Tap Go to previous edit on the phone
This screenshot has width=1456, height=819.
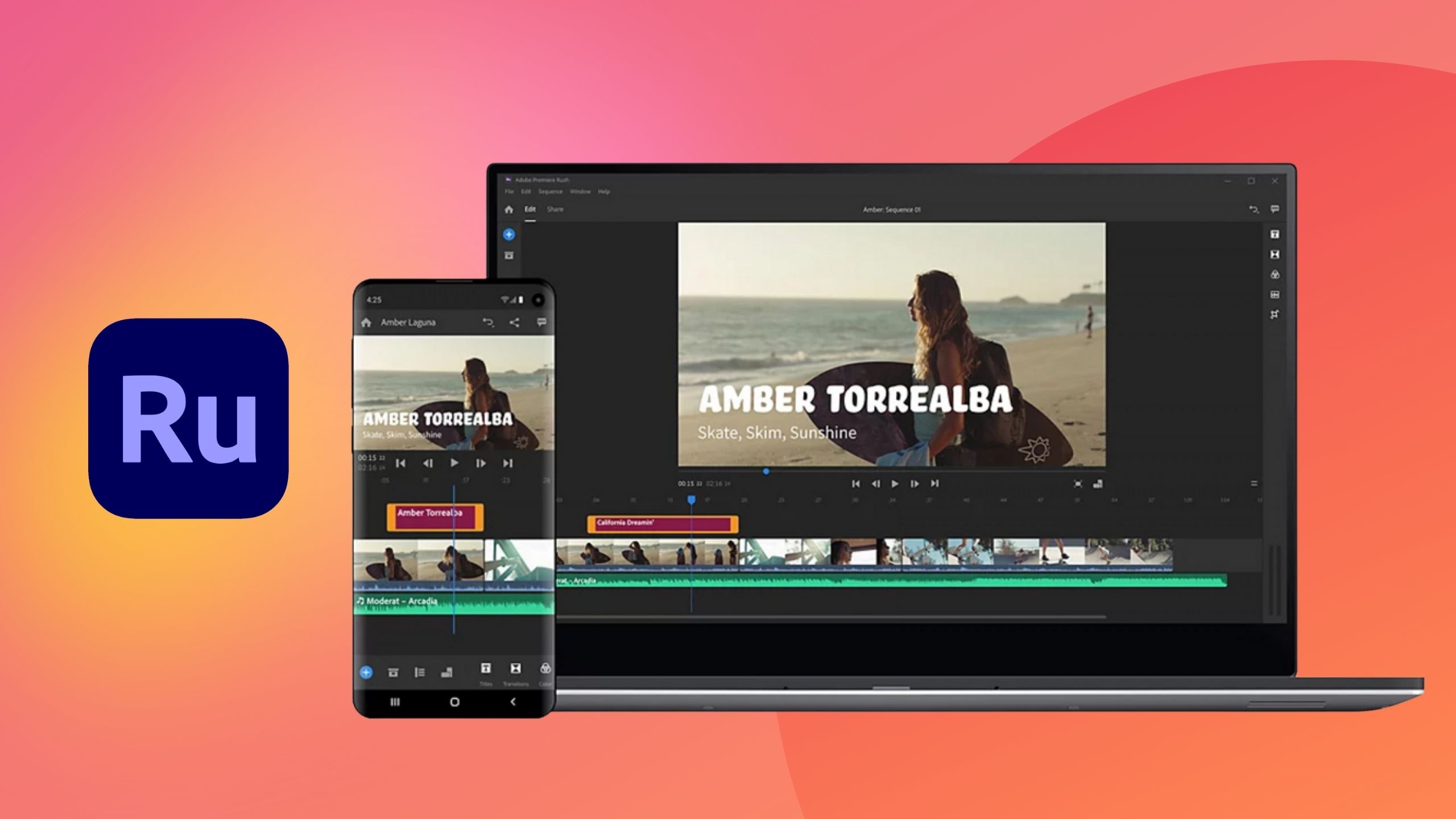[400, 463]
